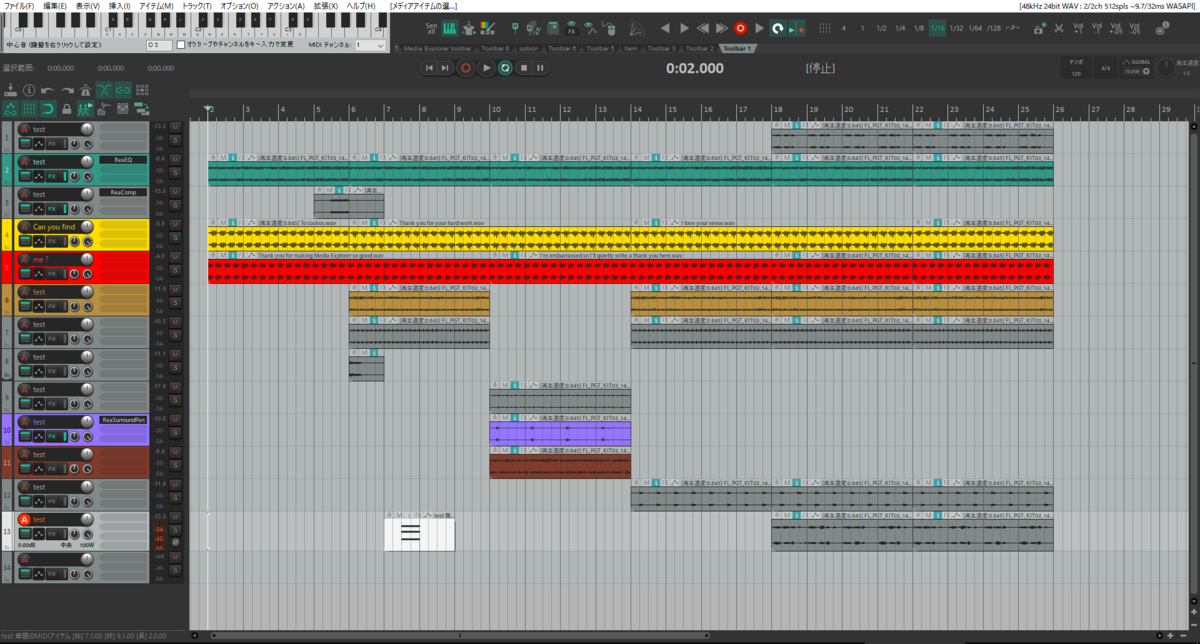Click the tempo 120 box
1200x644 pixels.
(1076, 68)
